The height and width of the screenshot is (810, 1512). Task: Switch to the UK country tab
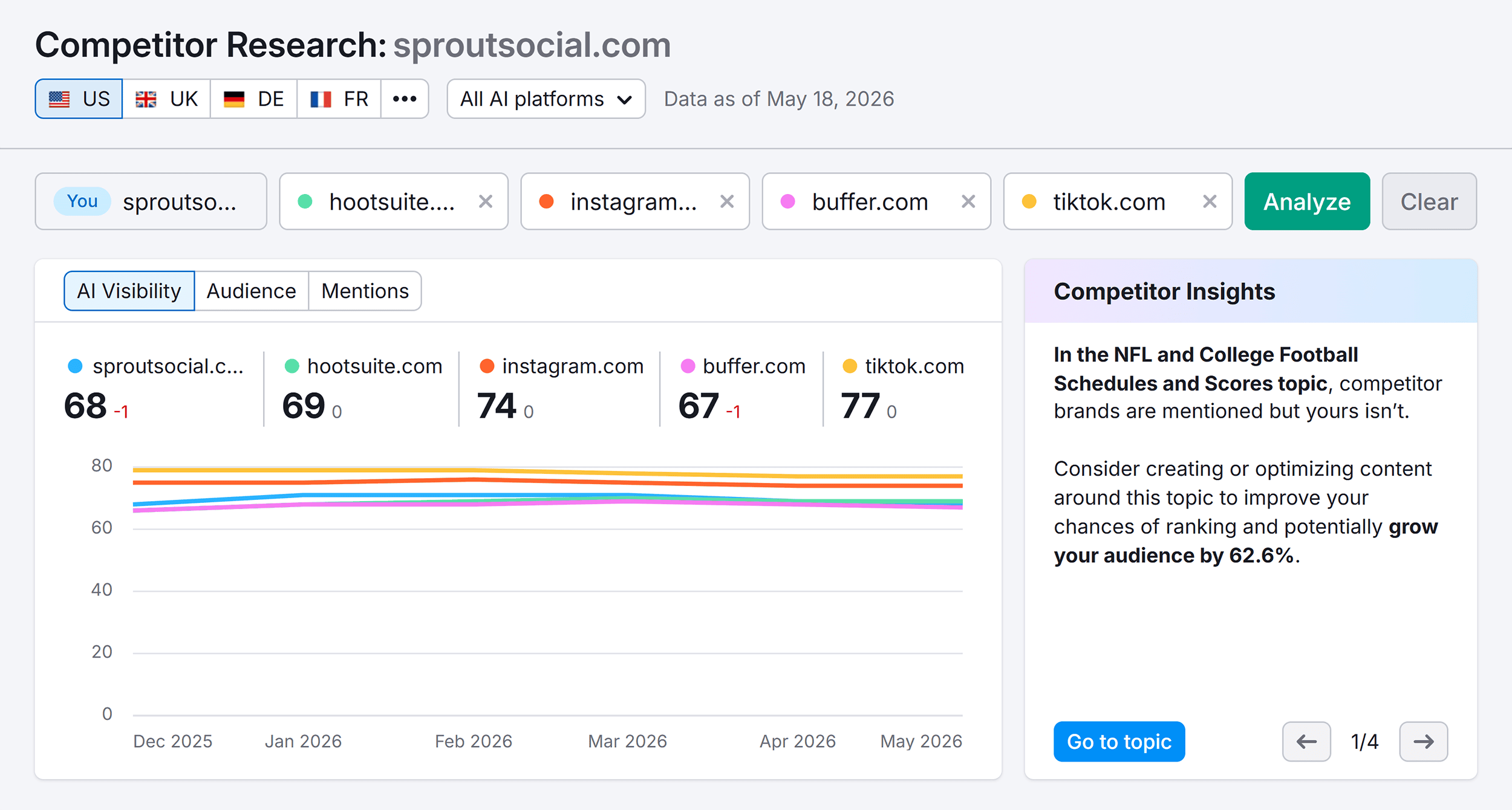click(x=166, y=99)
